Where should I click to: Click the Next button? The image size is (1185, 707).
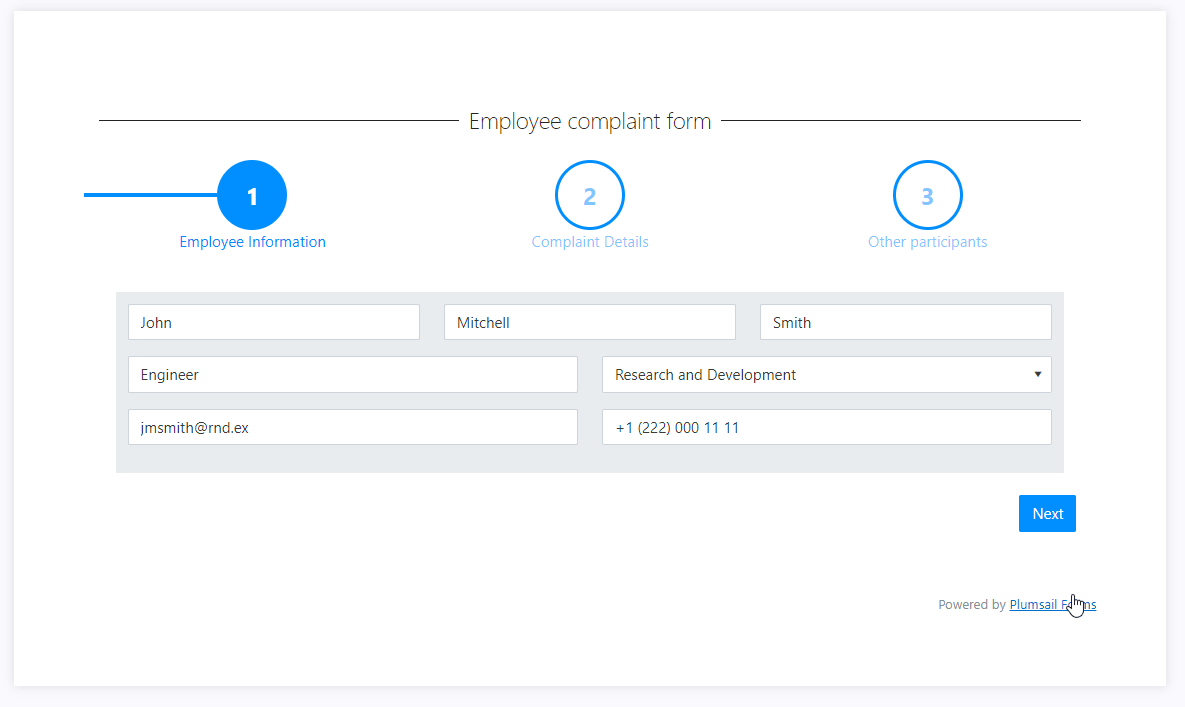point(1047,514)
